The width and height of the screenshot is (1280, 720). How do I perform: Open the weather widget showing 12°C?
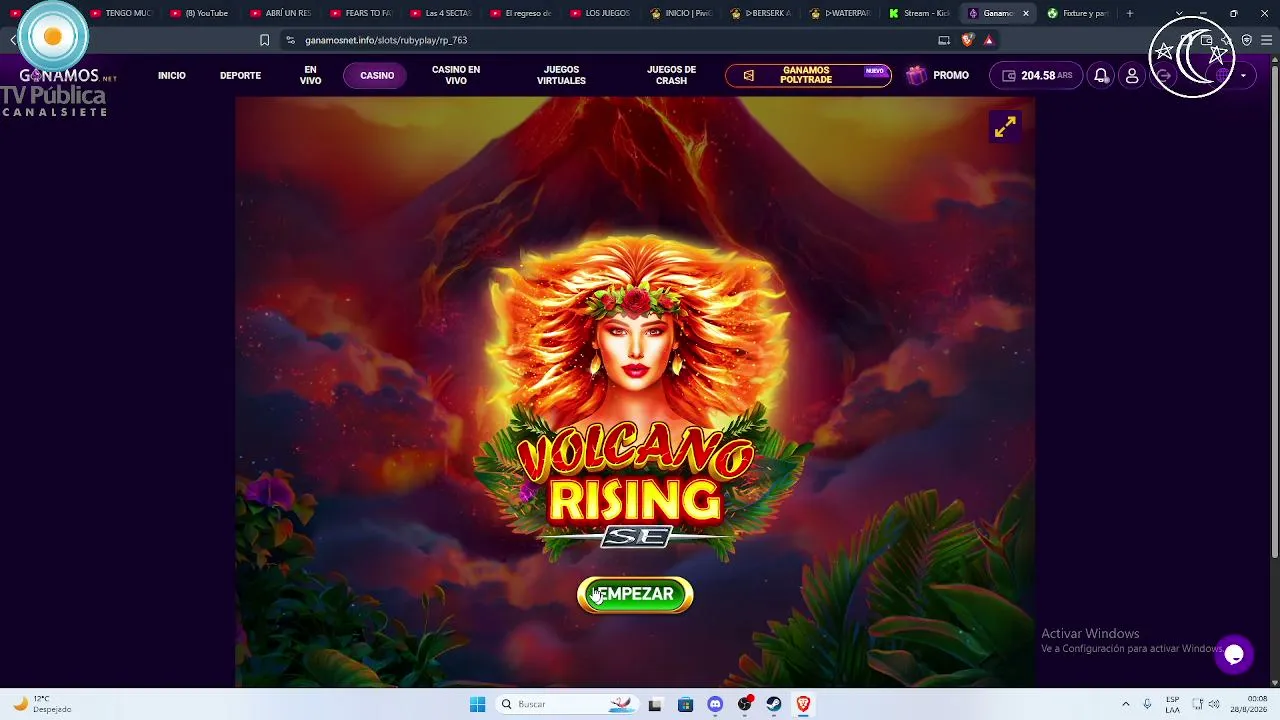(42, 704)
